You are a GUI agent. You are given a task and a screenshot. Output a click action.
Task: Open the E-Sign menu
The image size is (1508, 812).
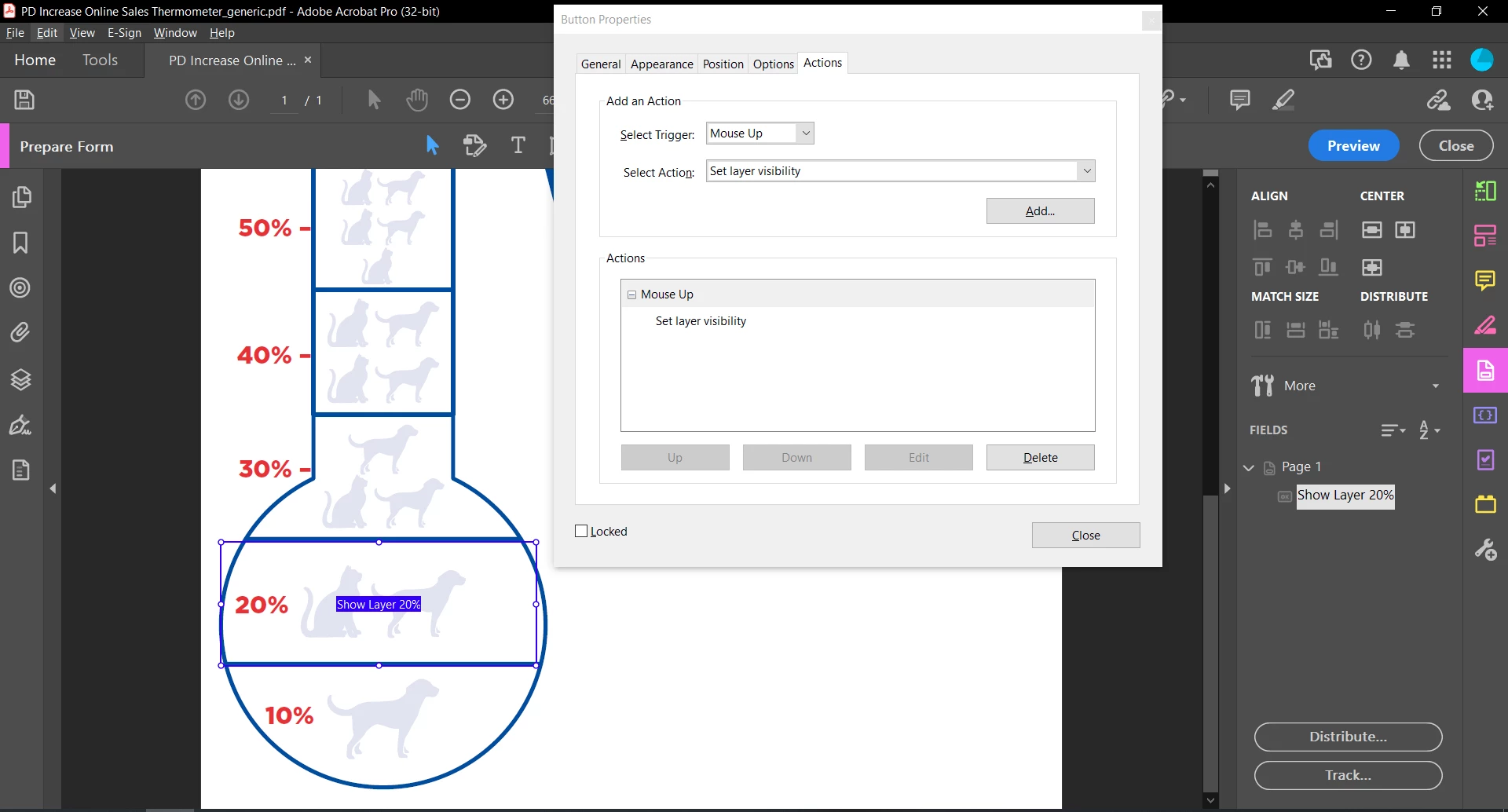124,33
